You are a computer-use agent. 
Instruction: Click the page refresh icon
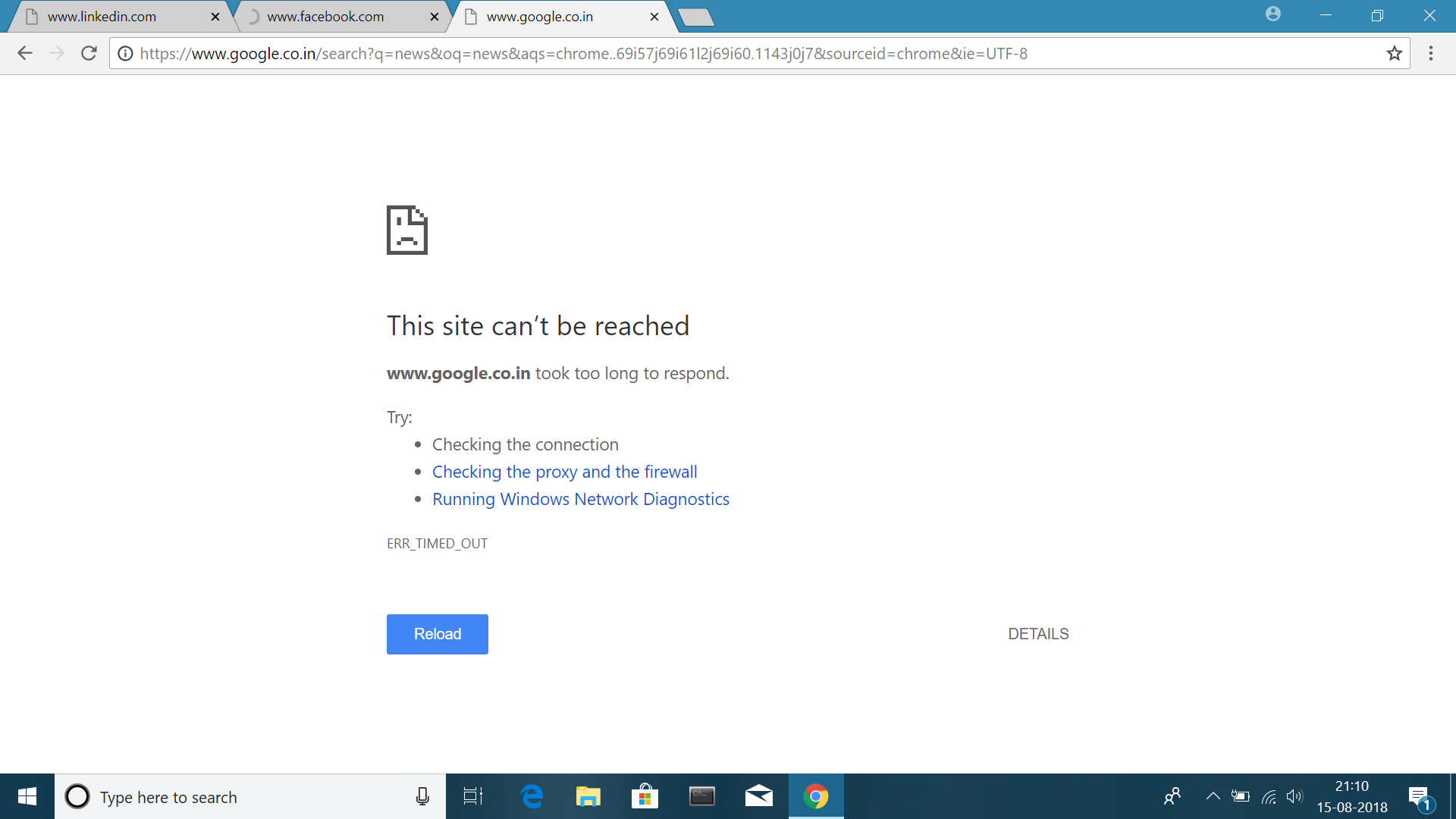(x=87, y=54)
